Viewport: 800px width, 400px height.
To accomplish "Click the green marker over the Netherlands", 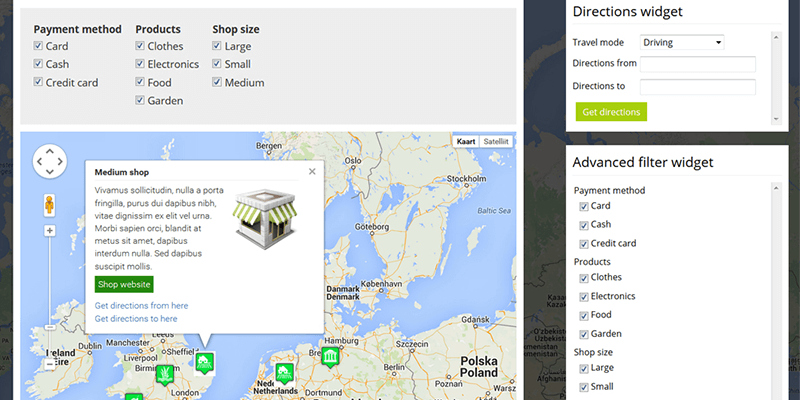I will pyautogui.click(x=283, y=374).
